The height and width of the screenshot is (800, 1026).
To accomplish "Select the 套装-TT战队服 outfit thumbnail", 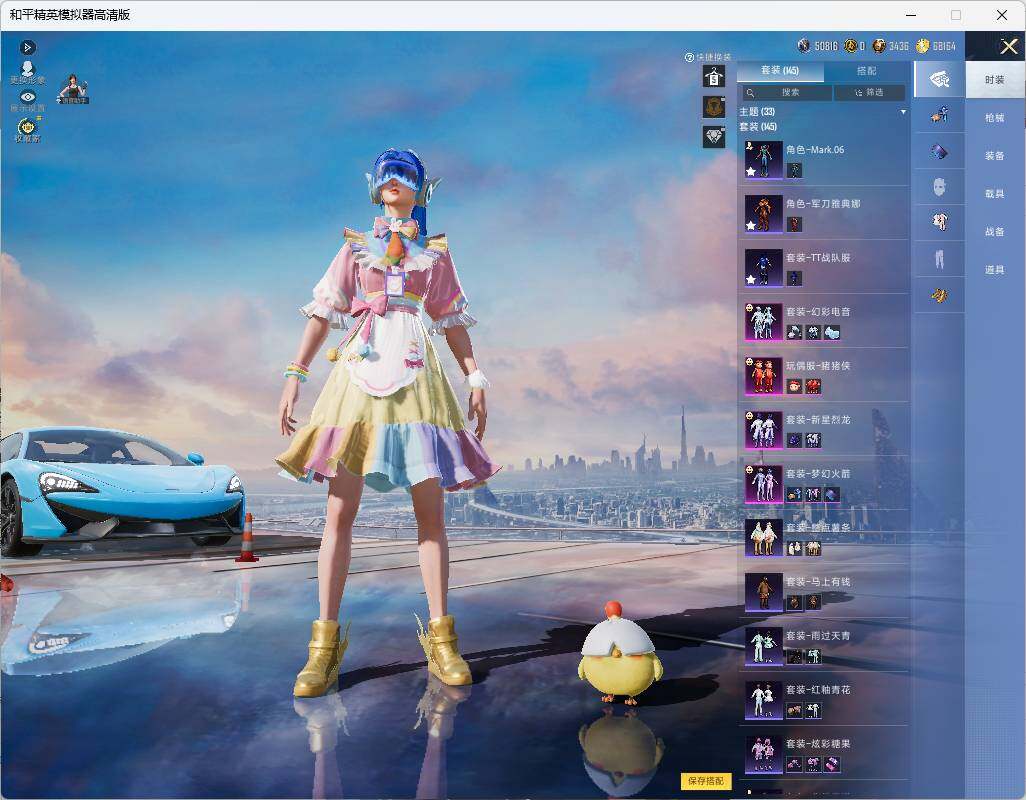I will [764, 268].
